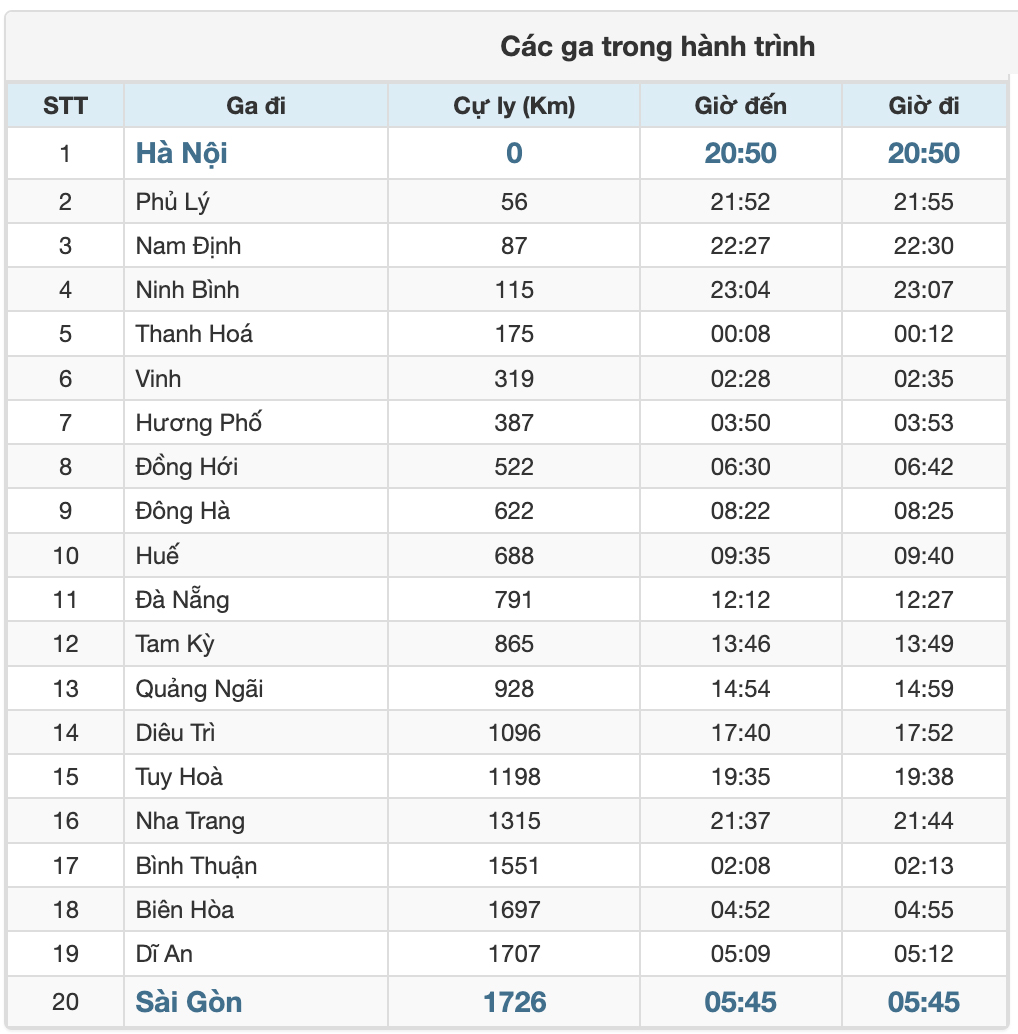Select the Huế station row
Screen dimensions: 1018x1034
[x=507, y=555]
